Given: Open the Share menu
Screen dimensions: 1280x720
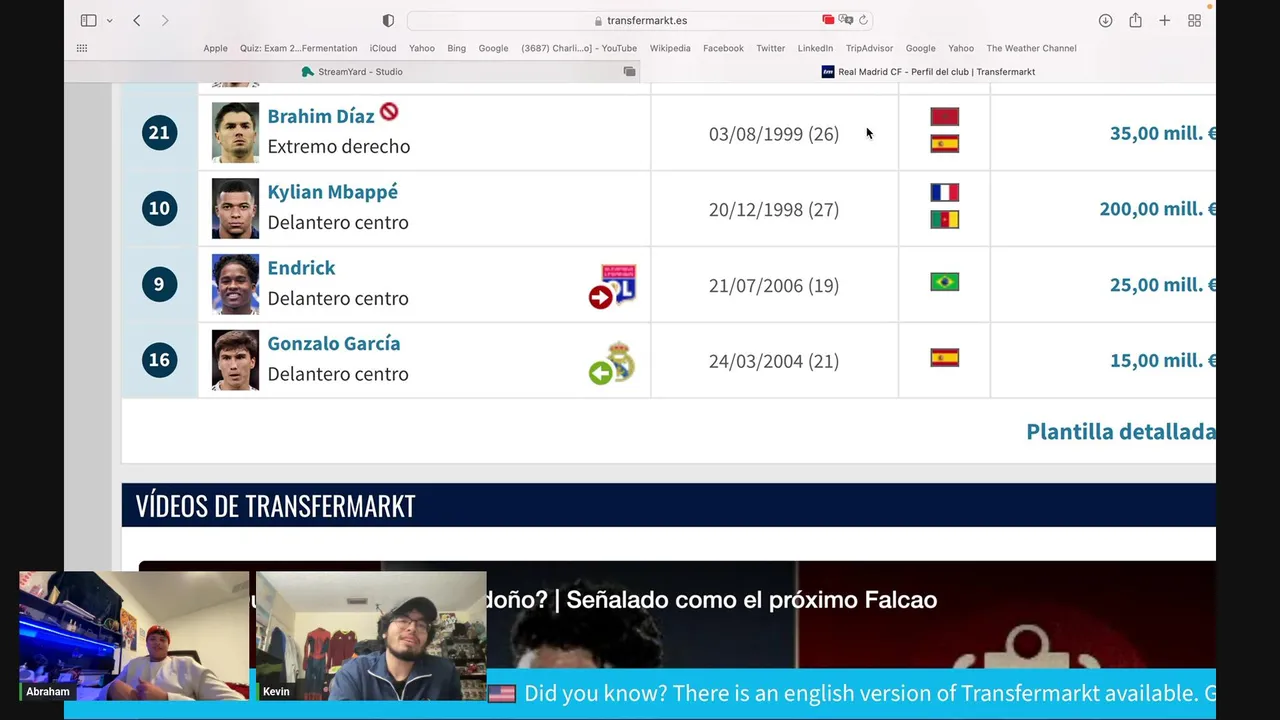Looking at the screenshot, I should click(1135, 20).
